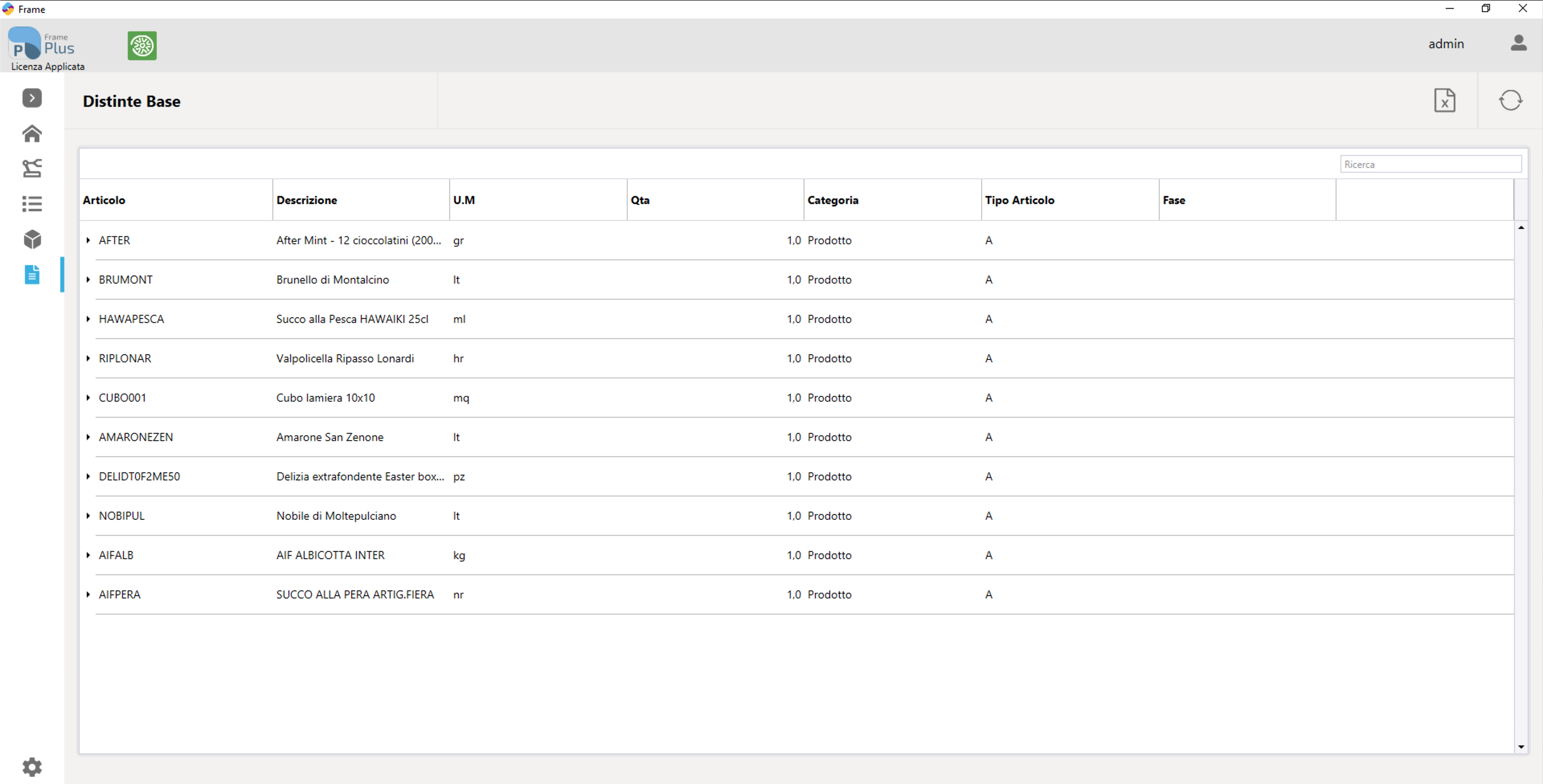Viewport: 1543px width, 784px height.
Task: Open settings gear in the sidebar
Action: coord(32,767)
